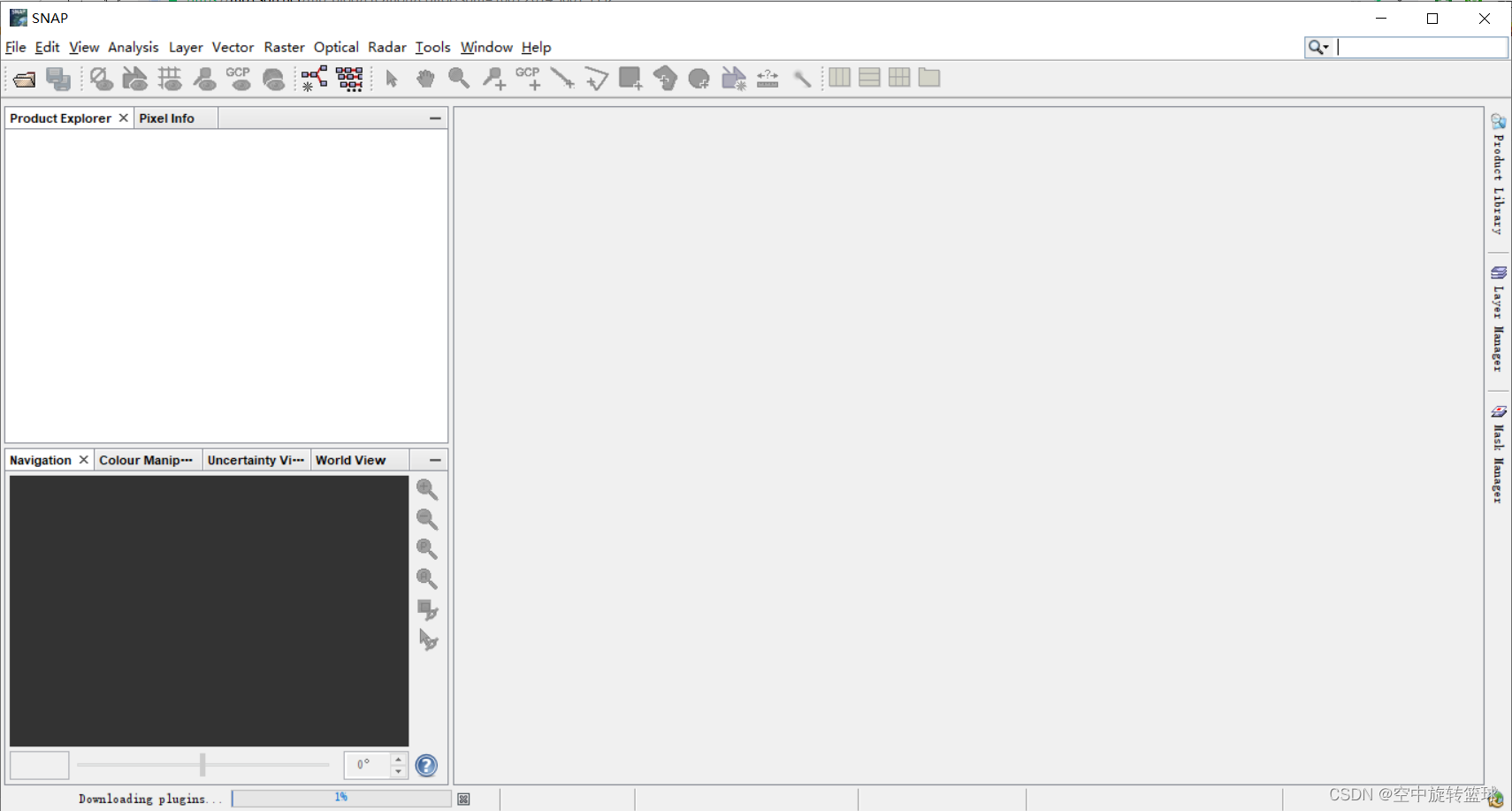
Task: Open Navigation panel help button
Action: [426, 765]
